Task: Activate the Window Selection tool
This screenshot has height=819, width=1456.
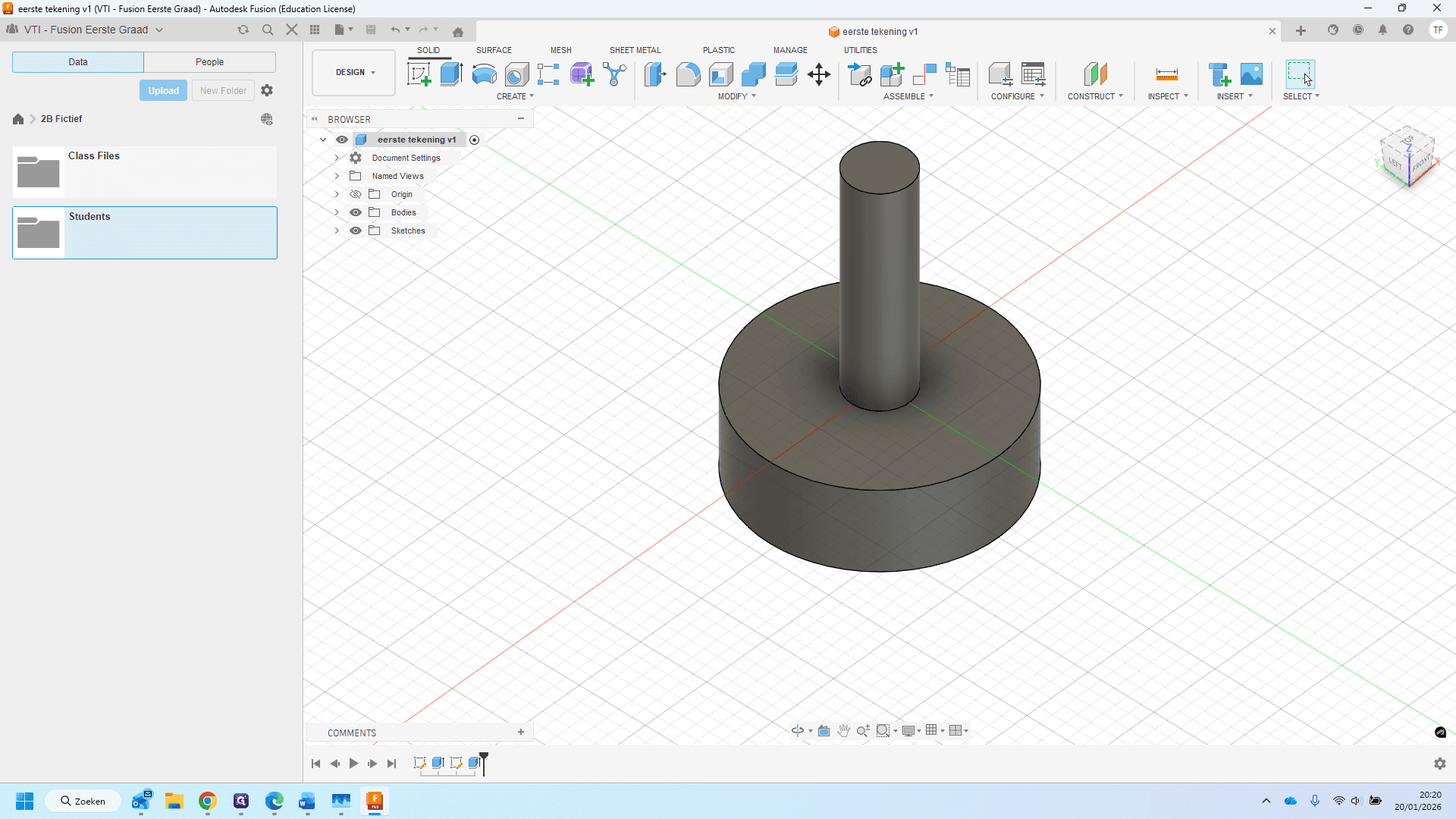Action: point(1300,74)
